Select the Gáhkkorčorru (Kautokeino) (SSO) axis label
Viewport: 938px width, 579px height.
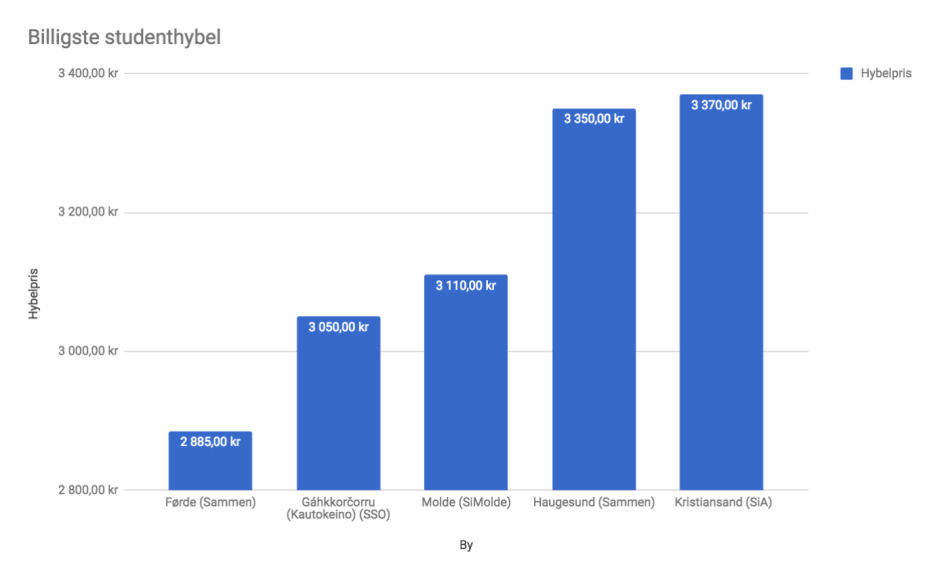click(338, 508)
